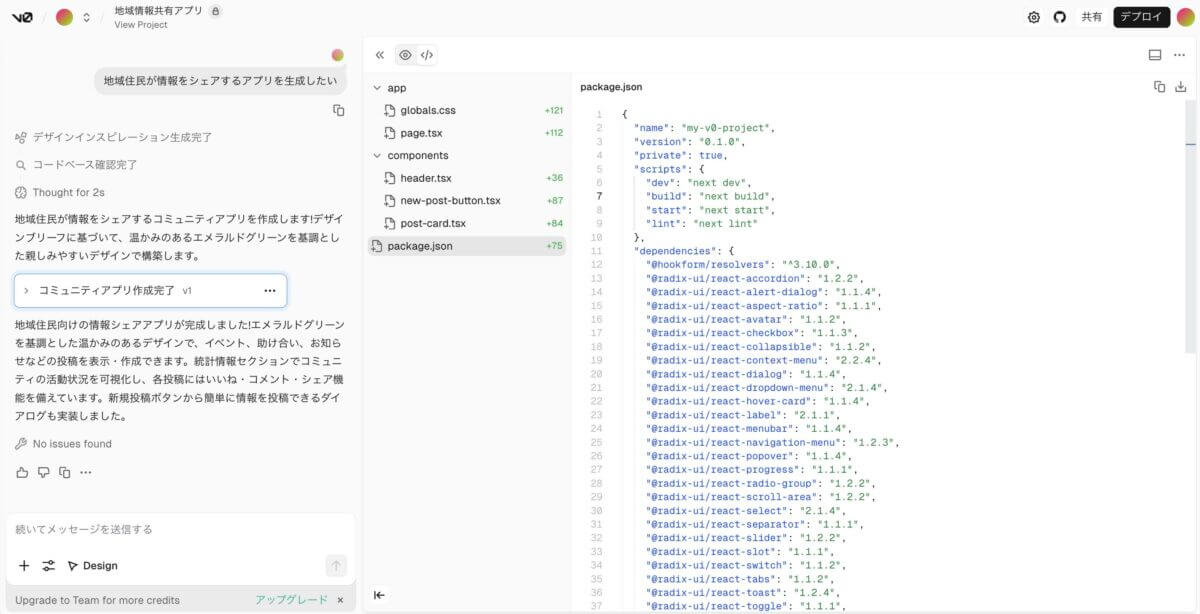Open post-card.tsx in file tree
The height and width of the screenshot is (614, 1200).
(432, 223)
